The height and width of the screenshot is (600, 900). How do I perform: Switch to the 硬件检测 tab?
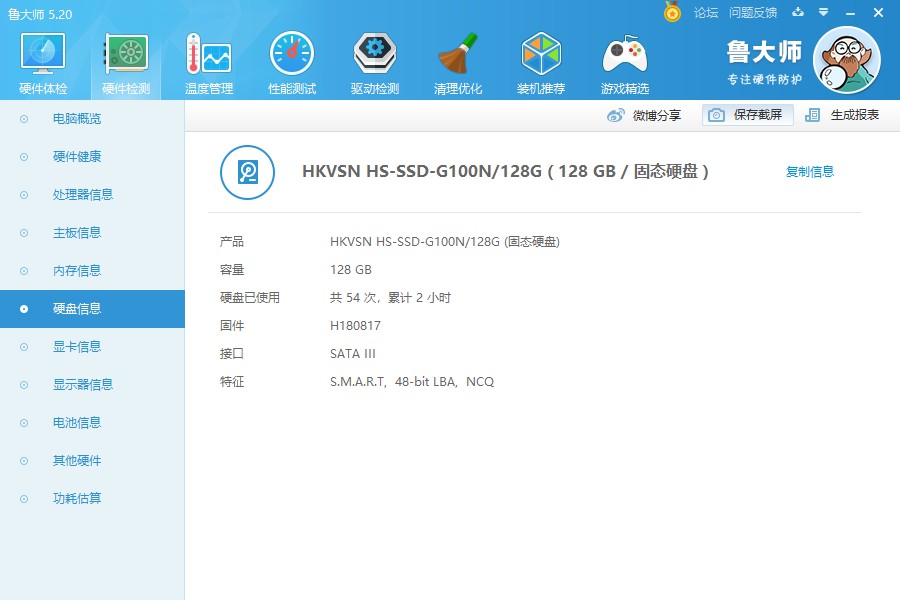coord(124,60)
